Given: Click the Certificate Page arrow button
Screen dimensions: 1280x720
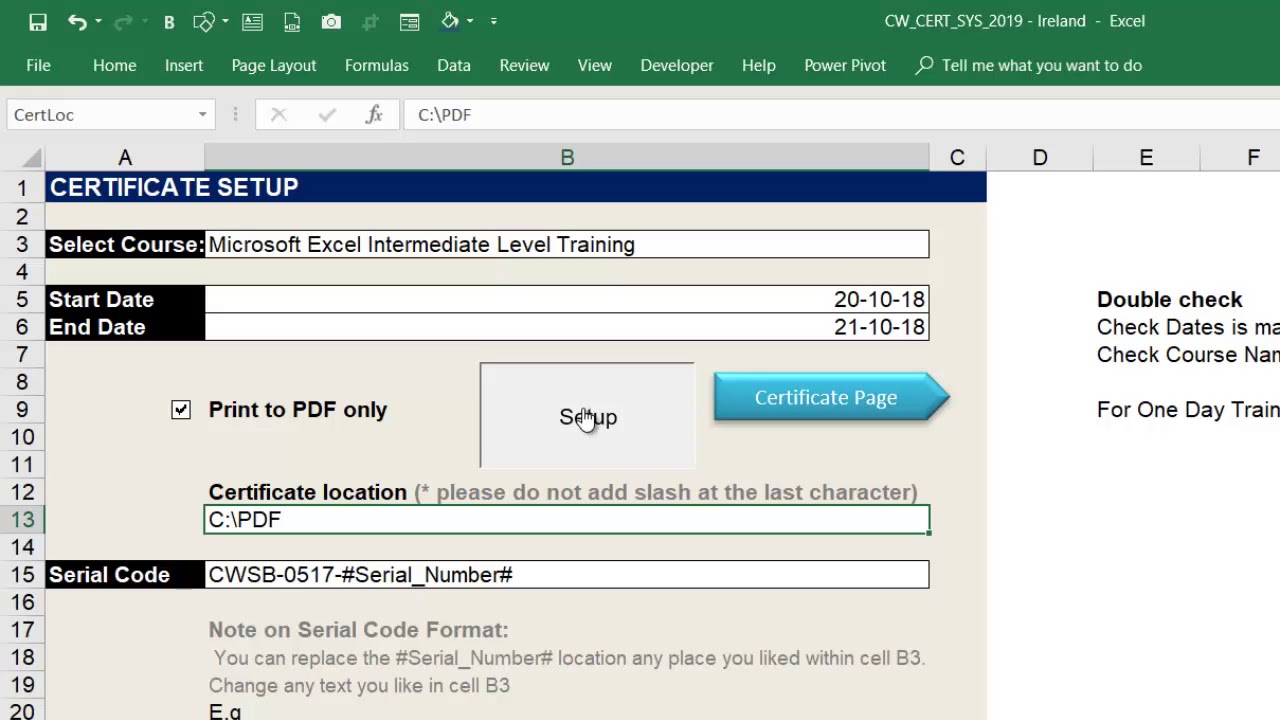Looking at the screenshot, I should pyautogui.click(x=831, y=398).
